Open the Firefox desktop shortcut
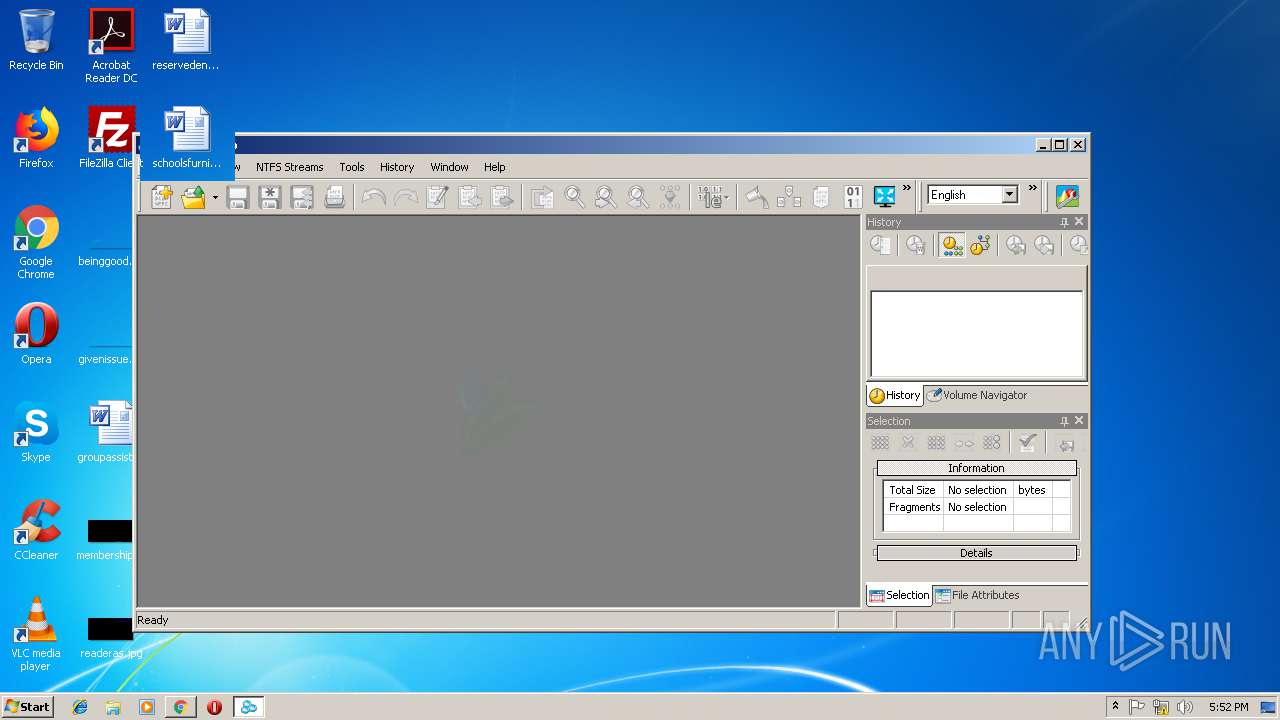This screenshot has height=720, width=1280. pyautogui.click(x=36, y=138)
